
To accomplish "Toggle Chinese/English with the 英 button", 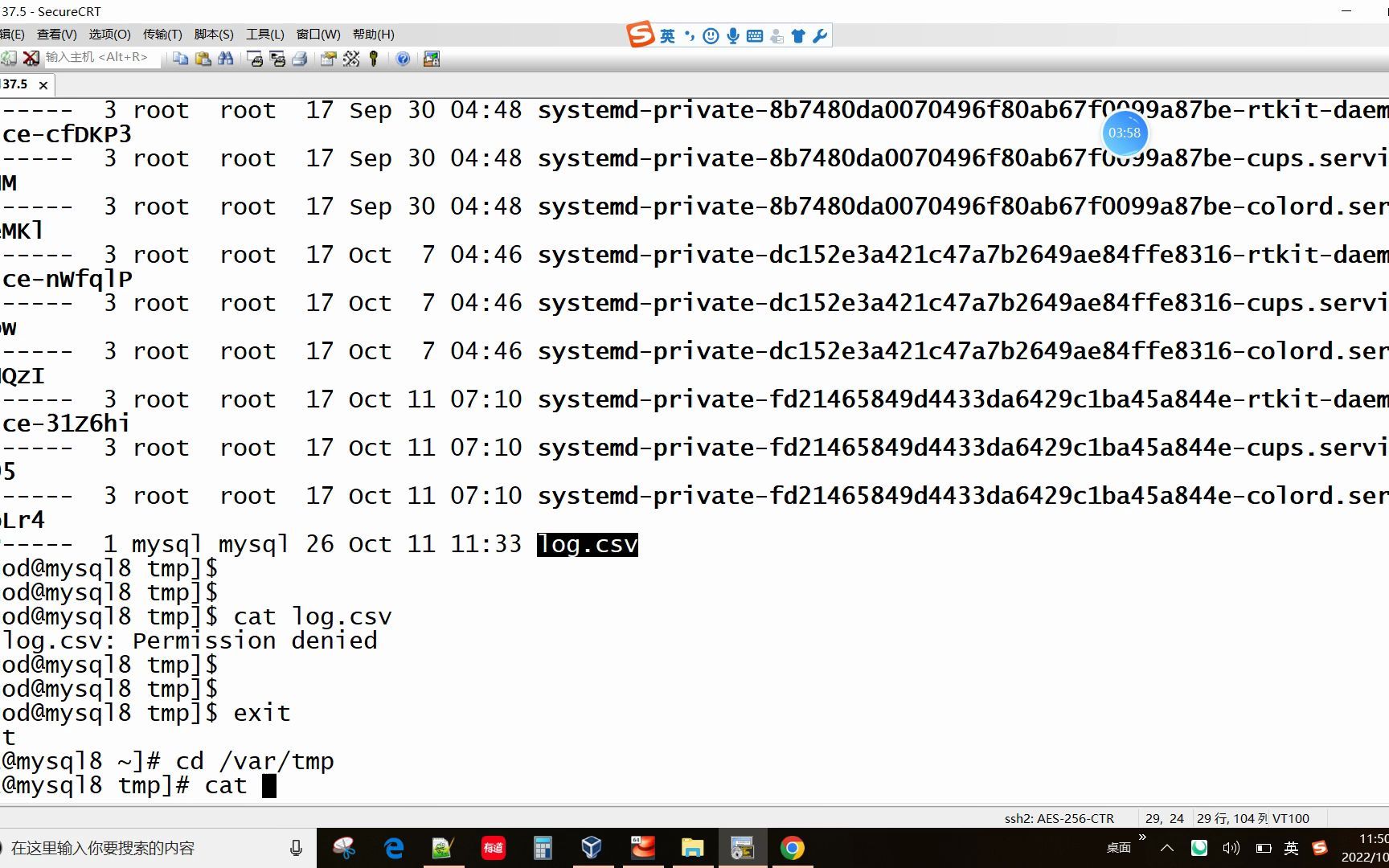I will pos(668,36).
